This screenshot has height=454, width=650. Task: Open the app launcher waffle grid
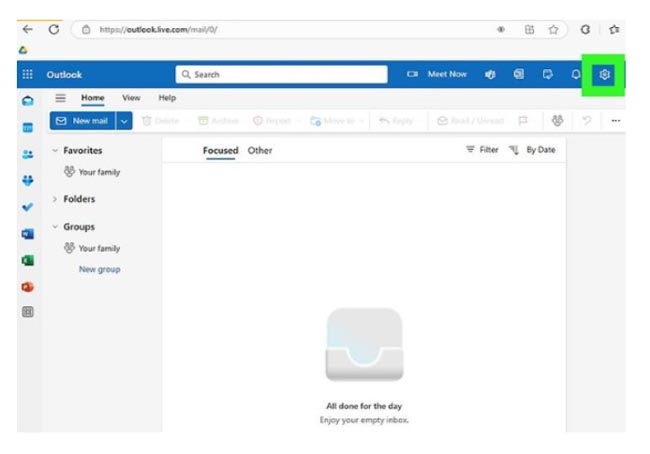(27, 75)
